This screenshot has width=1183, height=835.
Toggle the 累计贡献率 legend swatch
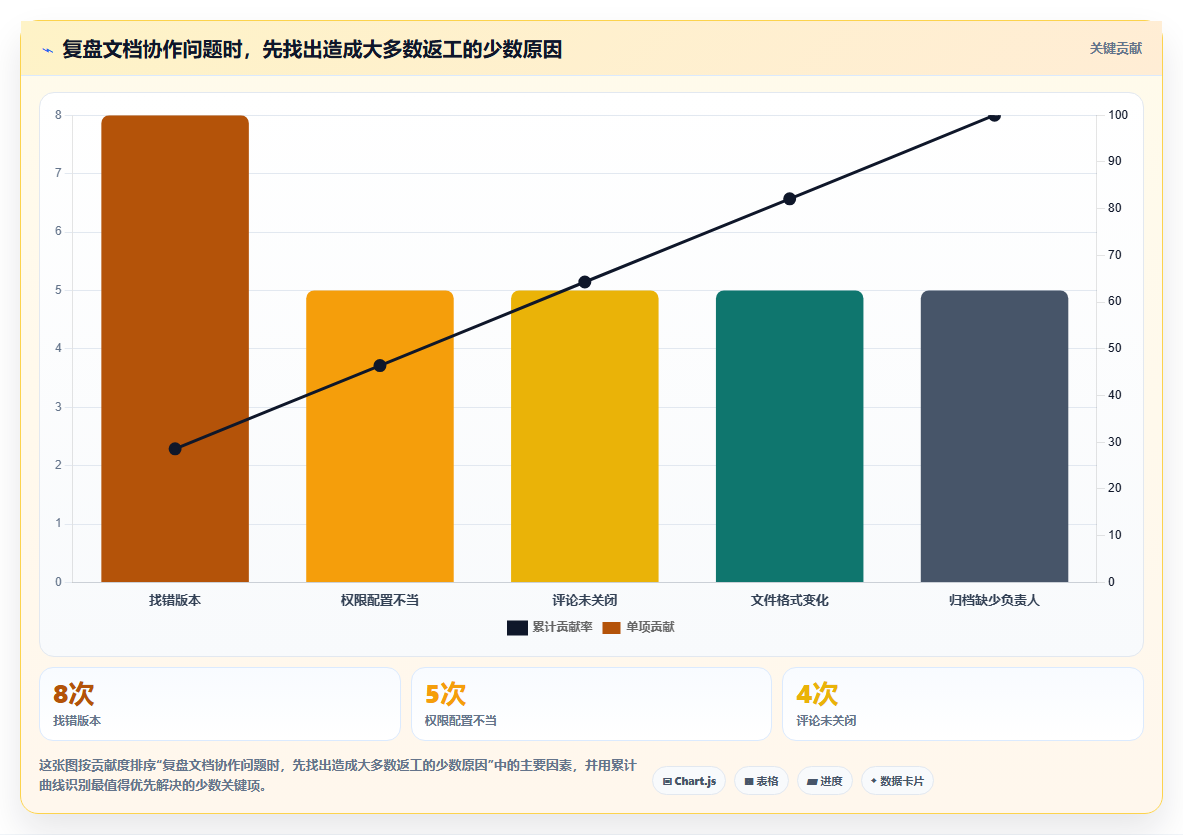click(x=517, y=628)
